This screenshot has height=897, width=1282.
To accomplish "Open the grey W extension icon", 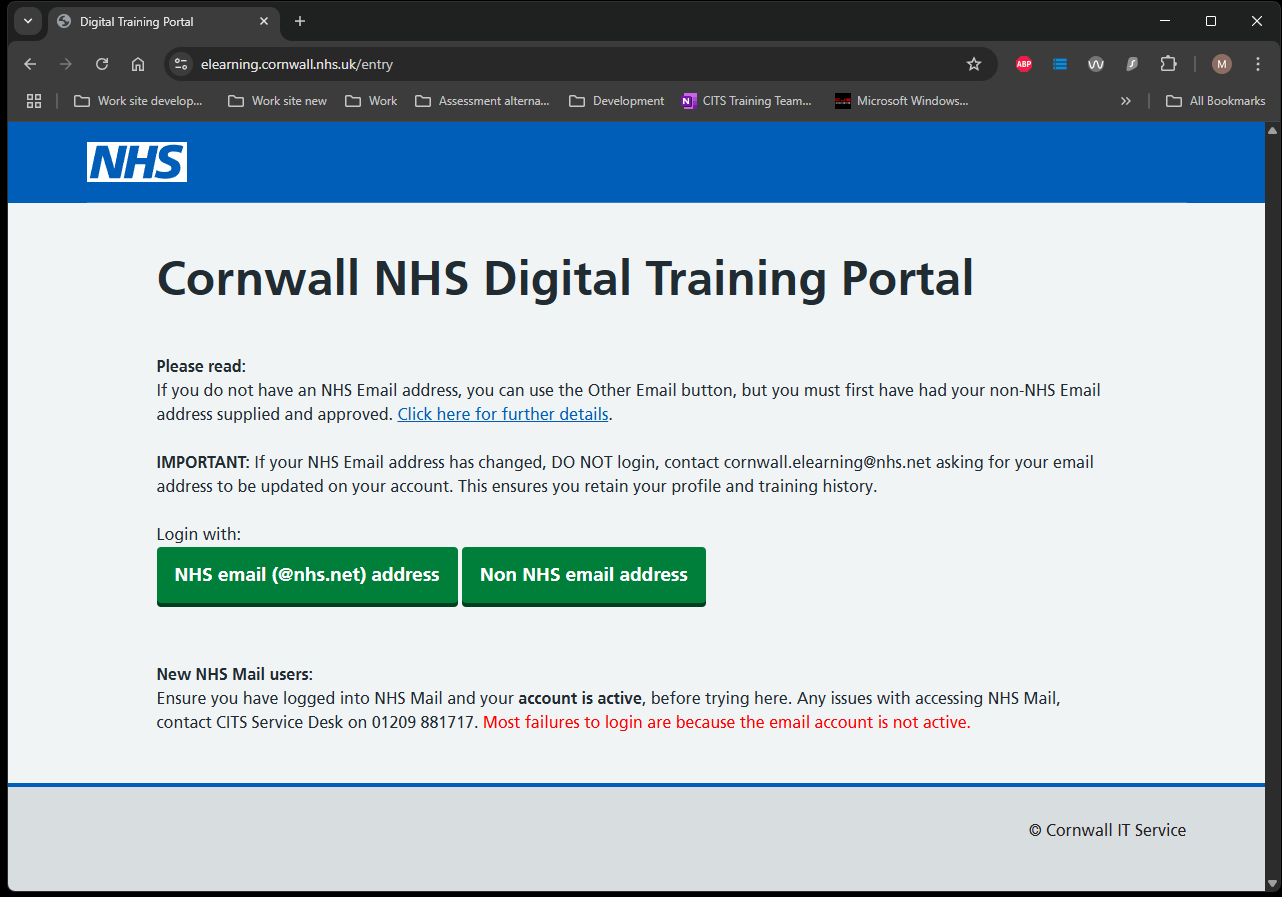I will point(1095,63).
